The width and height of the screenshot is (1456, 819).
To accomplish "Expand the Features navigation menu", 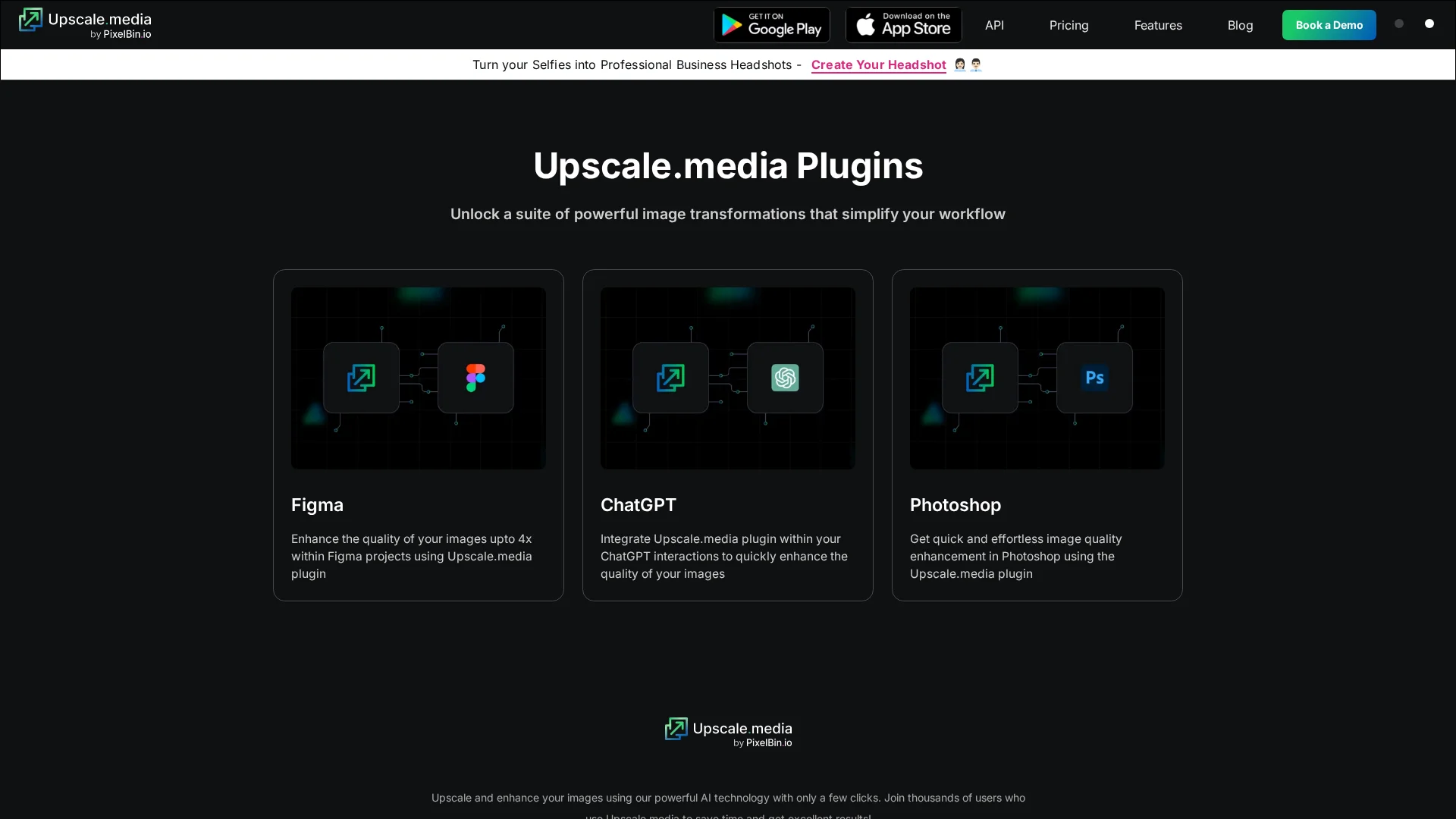I will (x=1158, y=25).
